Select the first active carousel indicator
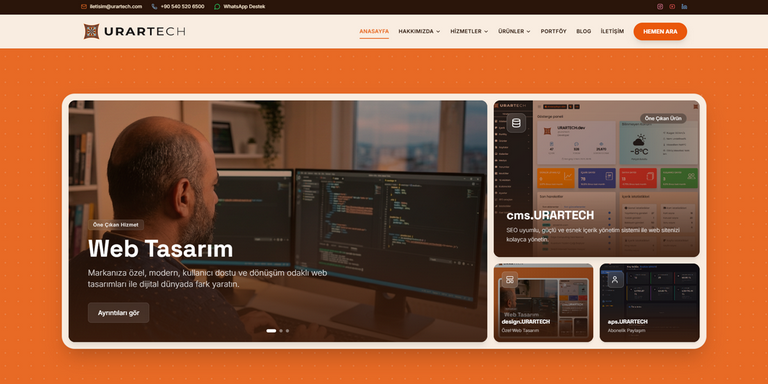 [271, 331]
